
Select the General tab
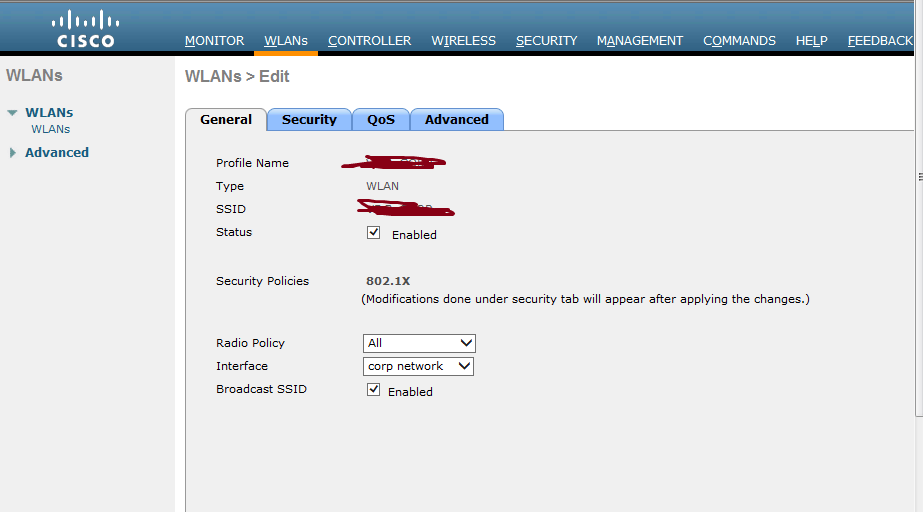click(226, 119)
